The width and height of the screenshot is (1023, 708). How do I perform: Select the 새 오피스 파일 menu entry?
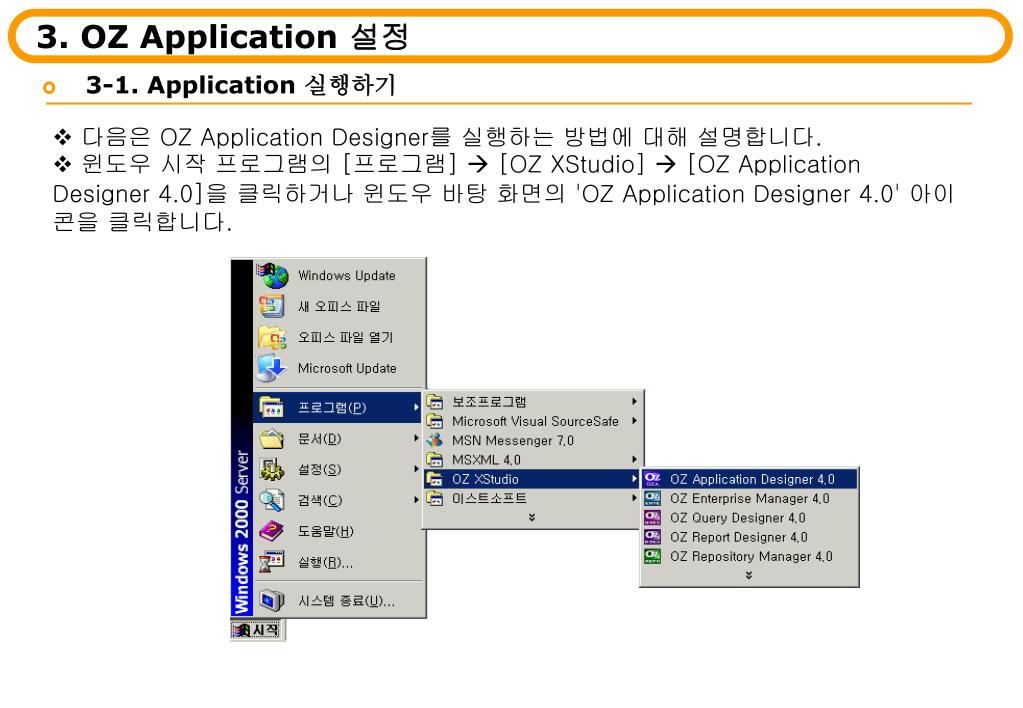click(339, 306)
